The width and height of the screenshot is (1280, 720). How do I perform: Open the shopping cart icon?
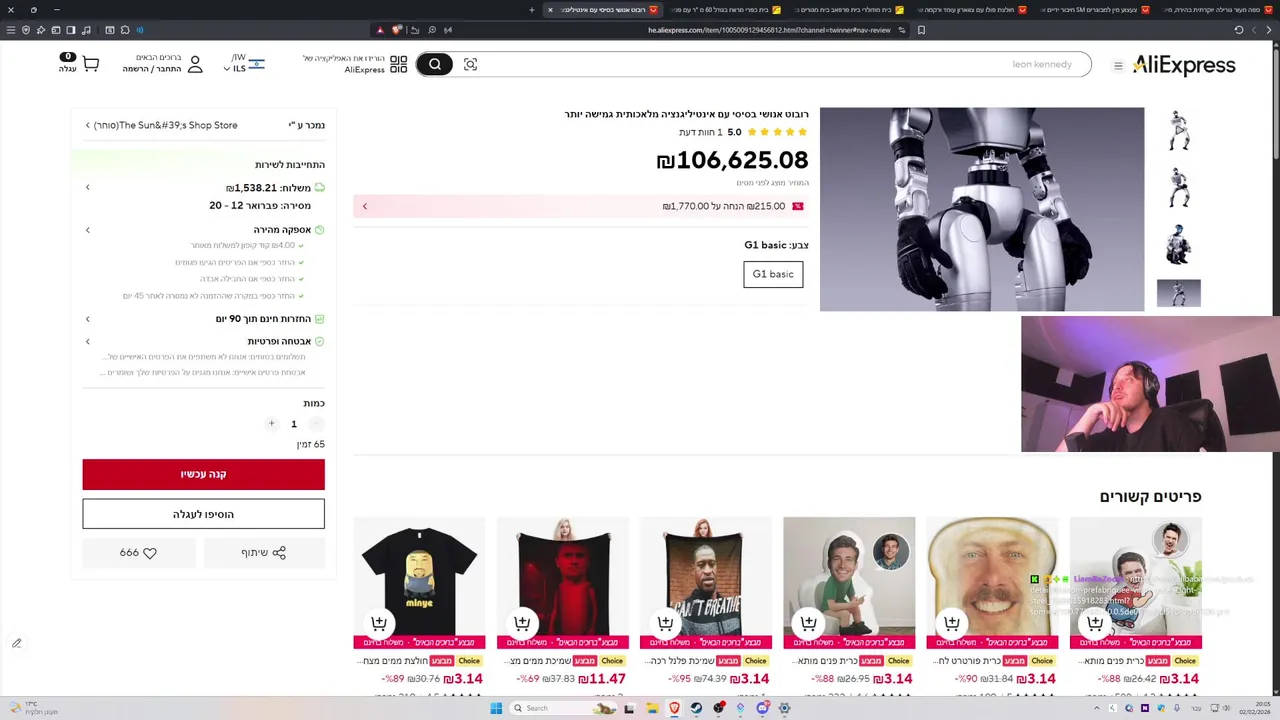(90, 64)
